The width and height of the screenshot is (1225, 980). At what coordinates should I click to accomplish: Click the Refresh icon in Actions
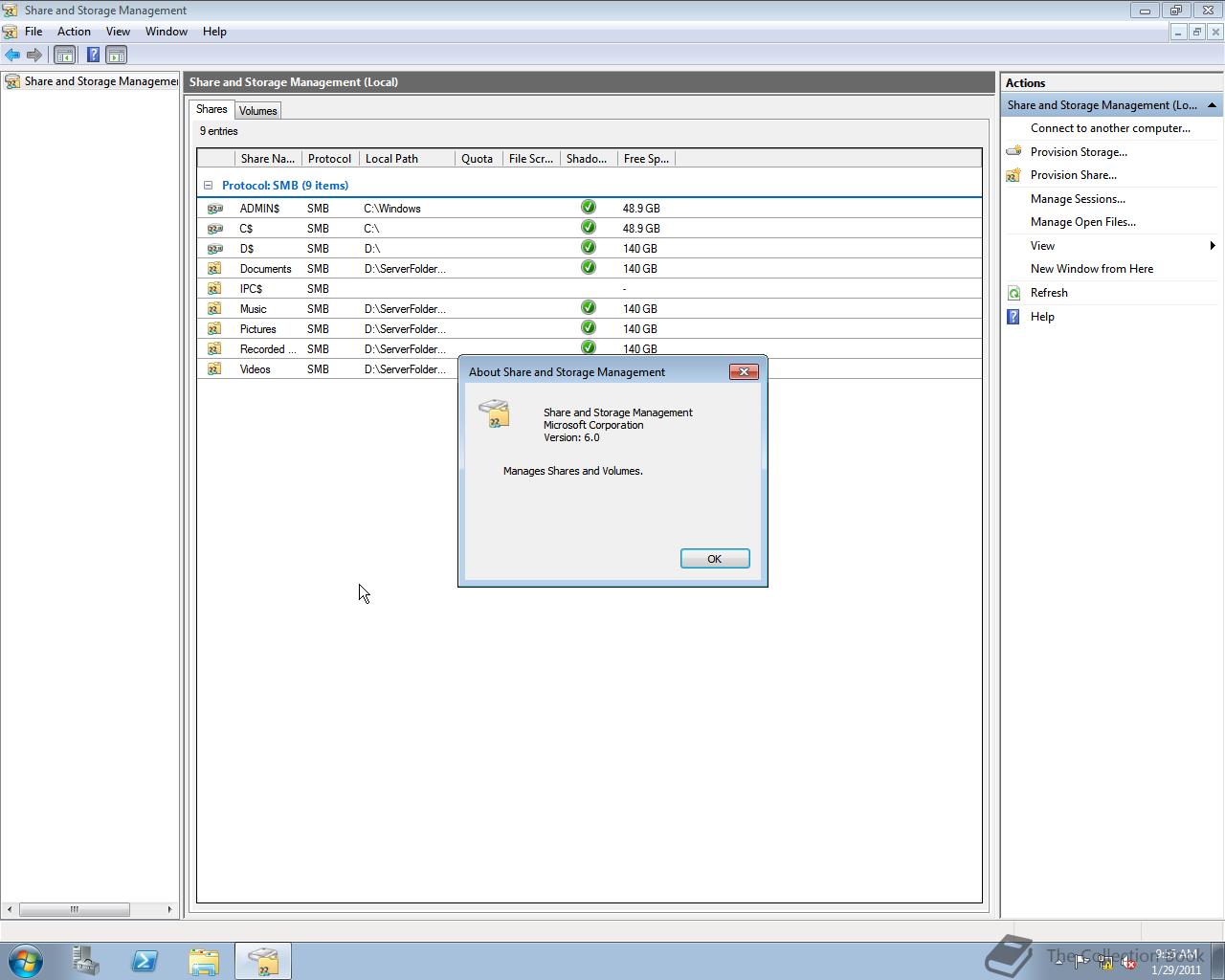pos(1013,293)
